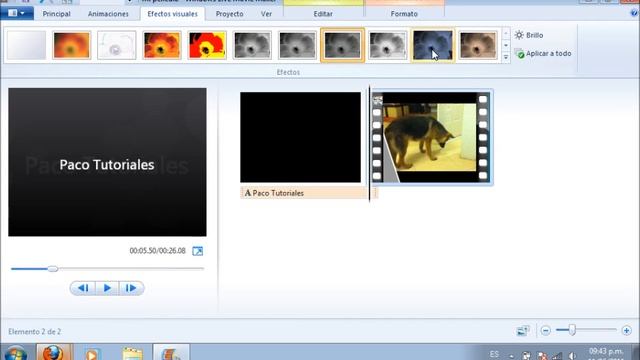Viewport: 640px width, 360px height.
Task: Select the dog video clip
Action: pos(430,137)
